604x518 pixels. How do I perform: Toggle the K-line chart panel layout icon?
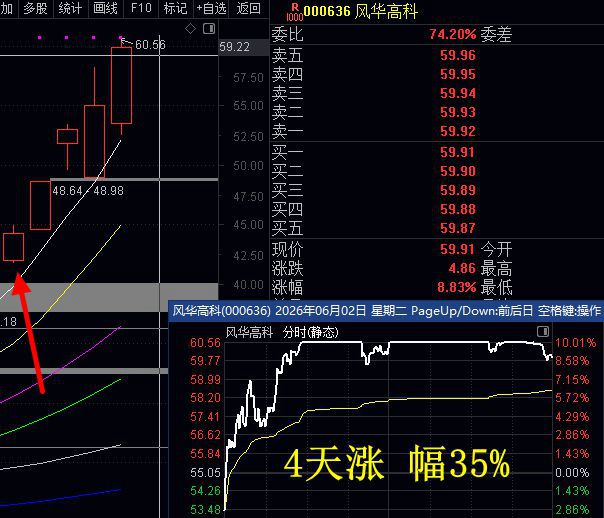point(209,28)
